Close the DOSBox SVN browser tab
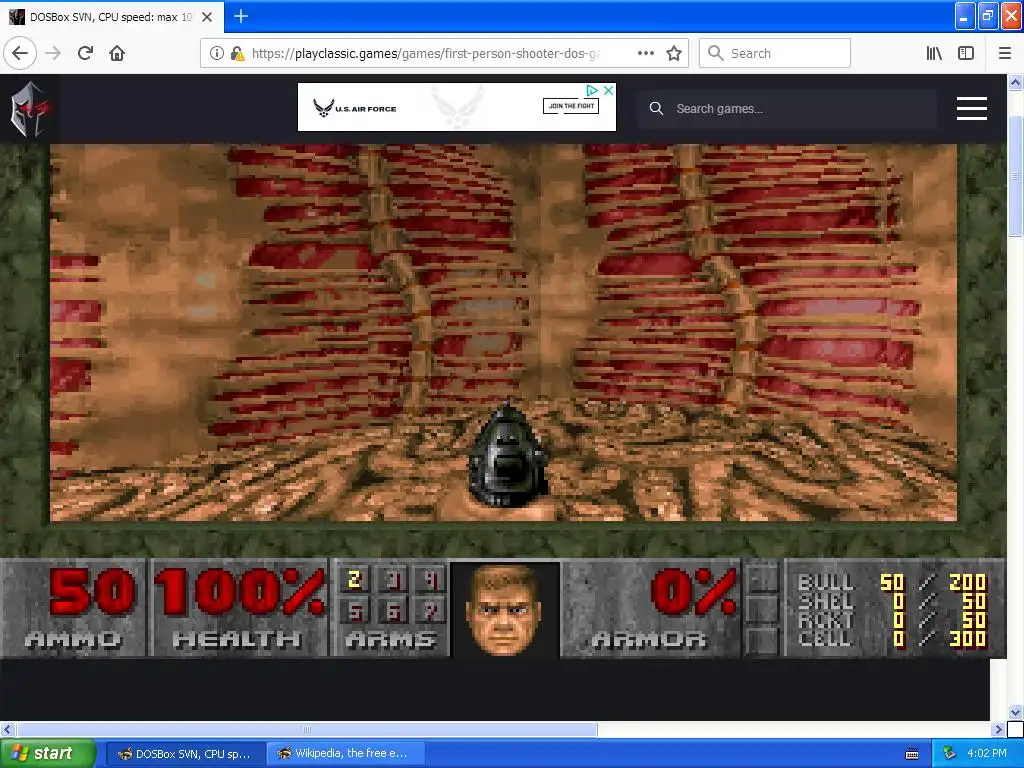Image resolution: width=1024 pixels, height=768 pixels. point(207,17)
